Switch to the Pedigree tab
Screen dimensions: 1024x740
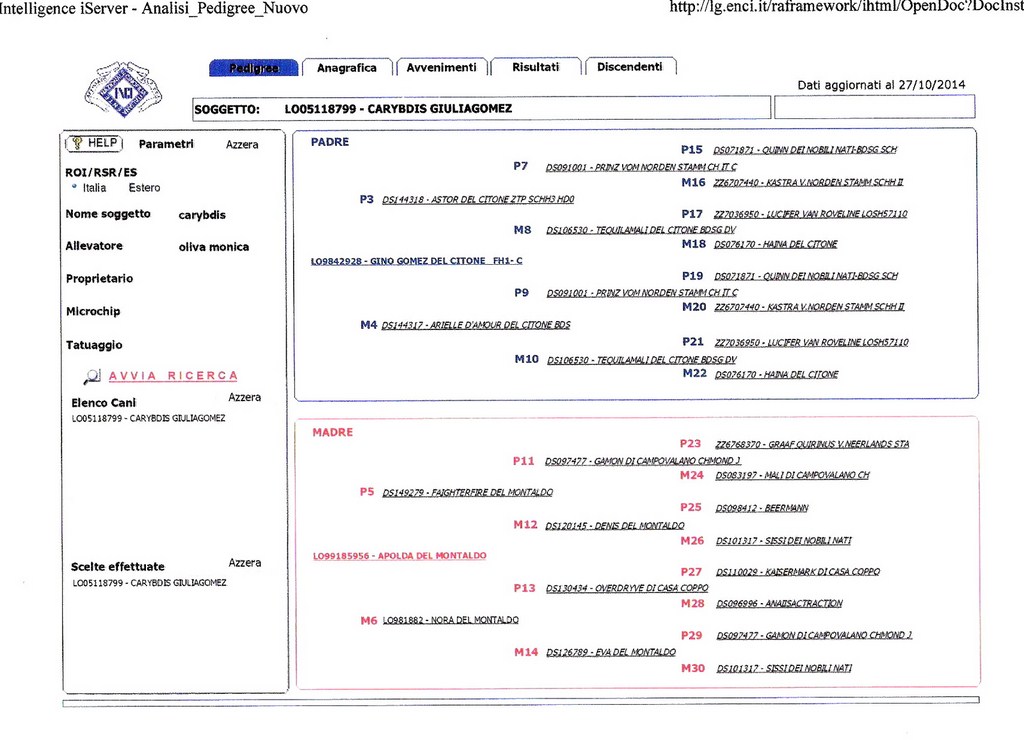pos(253,67)
